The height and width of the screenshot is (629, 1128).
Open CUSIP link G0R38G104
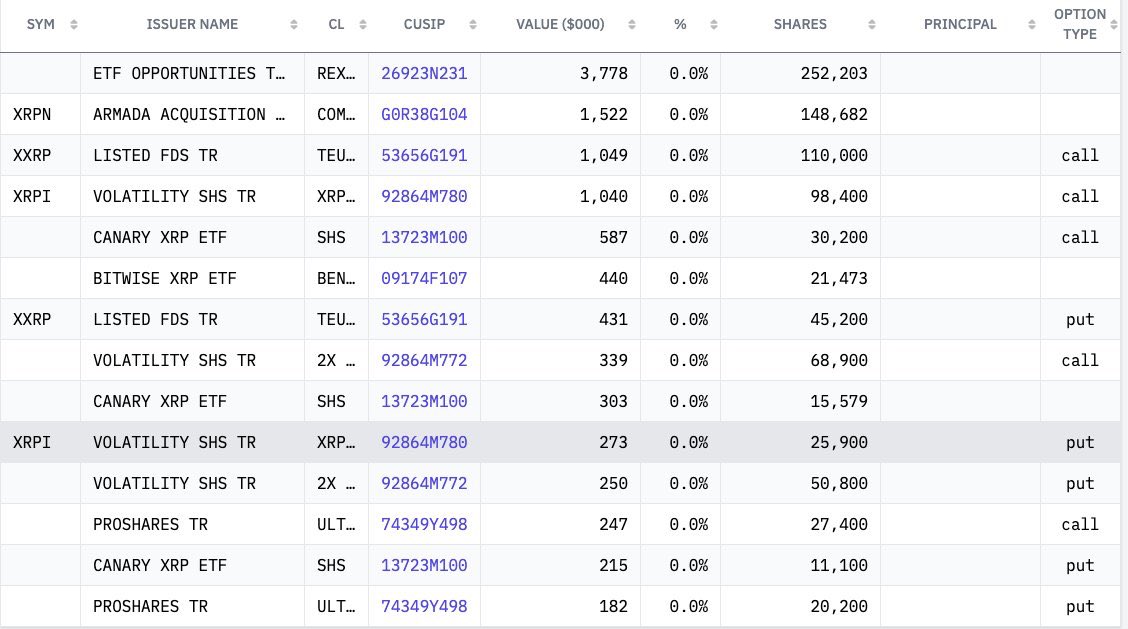(424, 114)
